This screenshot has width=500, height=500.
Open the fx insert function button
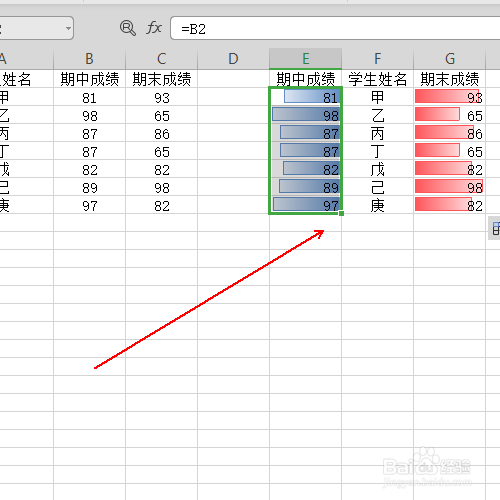tap(154, 28)
